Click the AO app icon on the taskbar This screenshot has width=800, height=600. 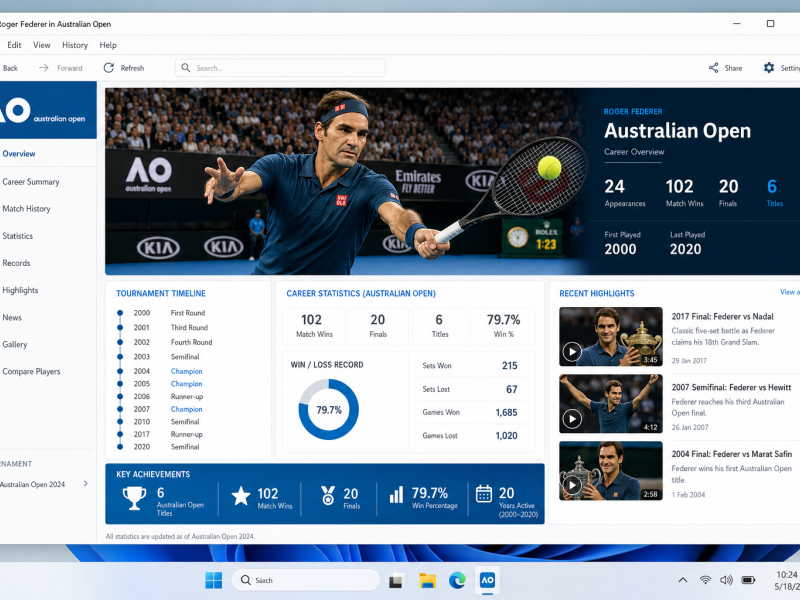click(x=487, y=580)
